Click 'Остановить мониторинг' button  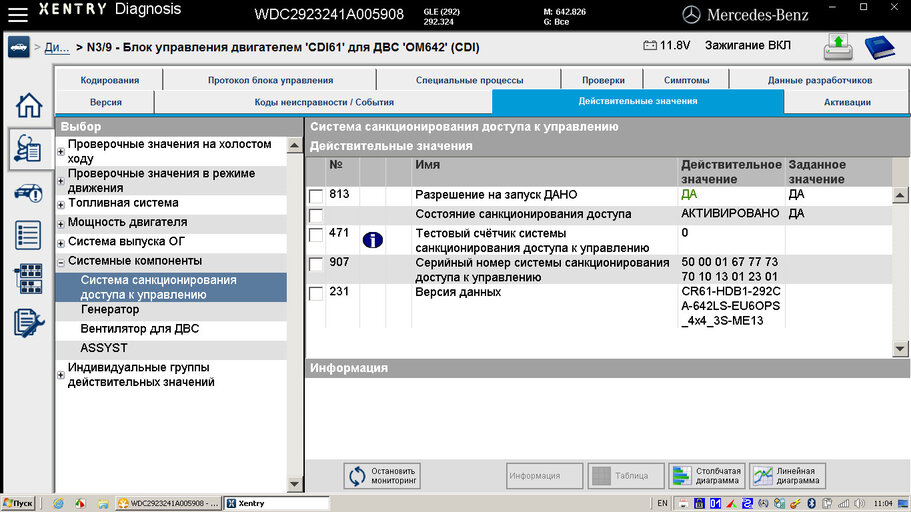click(x=382, y=476)
